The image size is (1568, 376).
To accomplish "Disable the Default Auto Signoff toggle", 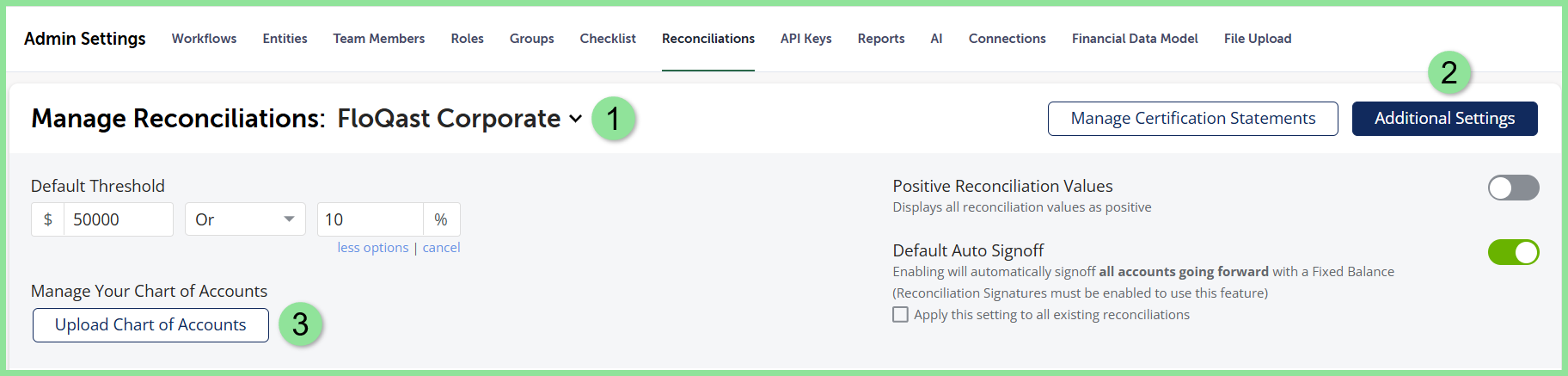I will (x=1513, y=252).
